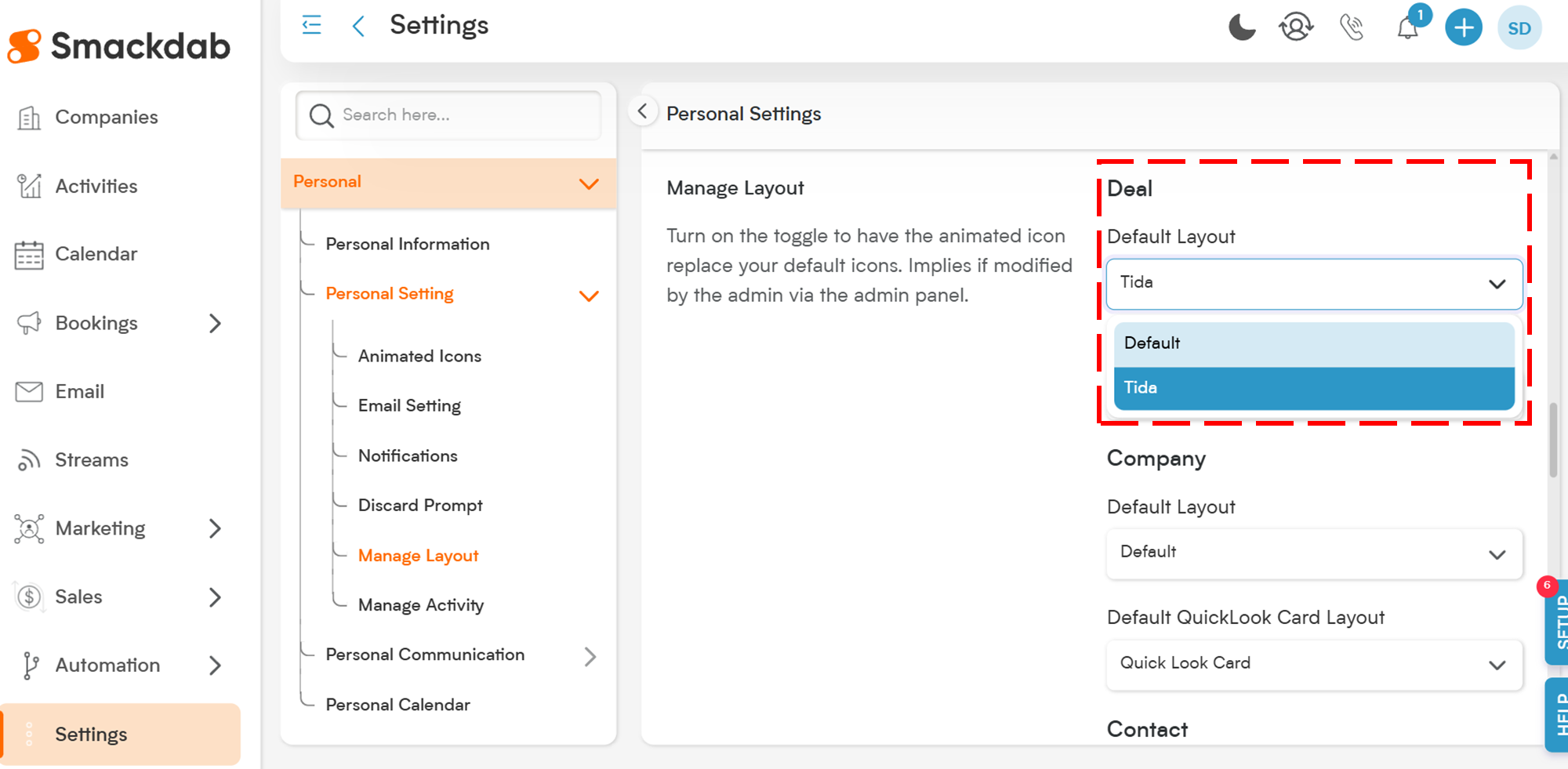
Task: Go to Companies in the sidebar
Action: [x=106, y=118]
